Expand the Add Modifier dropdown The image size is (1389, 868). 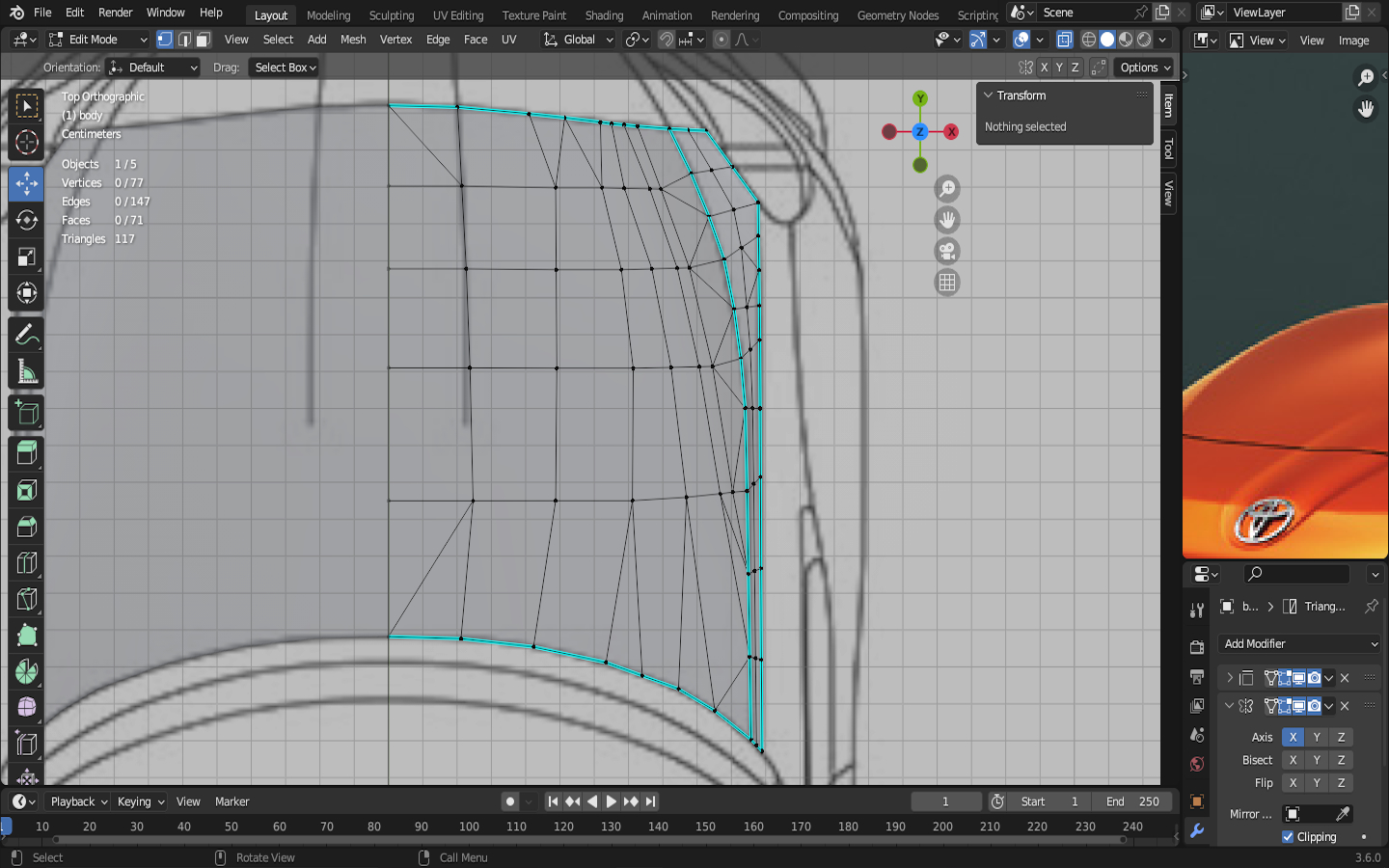[1299, 643]
